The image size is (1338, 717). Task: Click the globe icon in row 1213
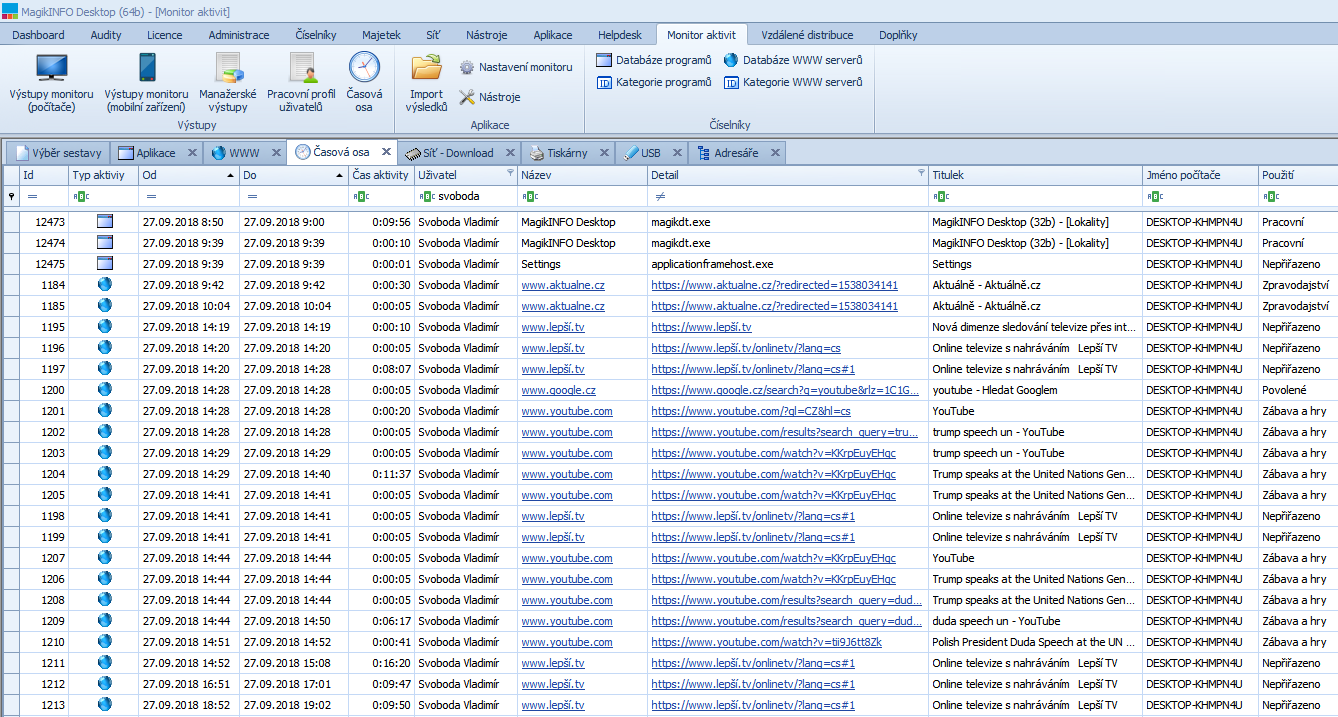105,704
